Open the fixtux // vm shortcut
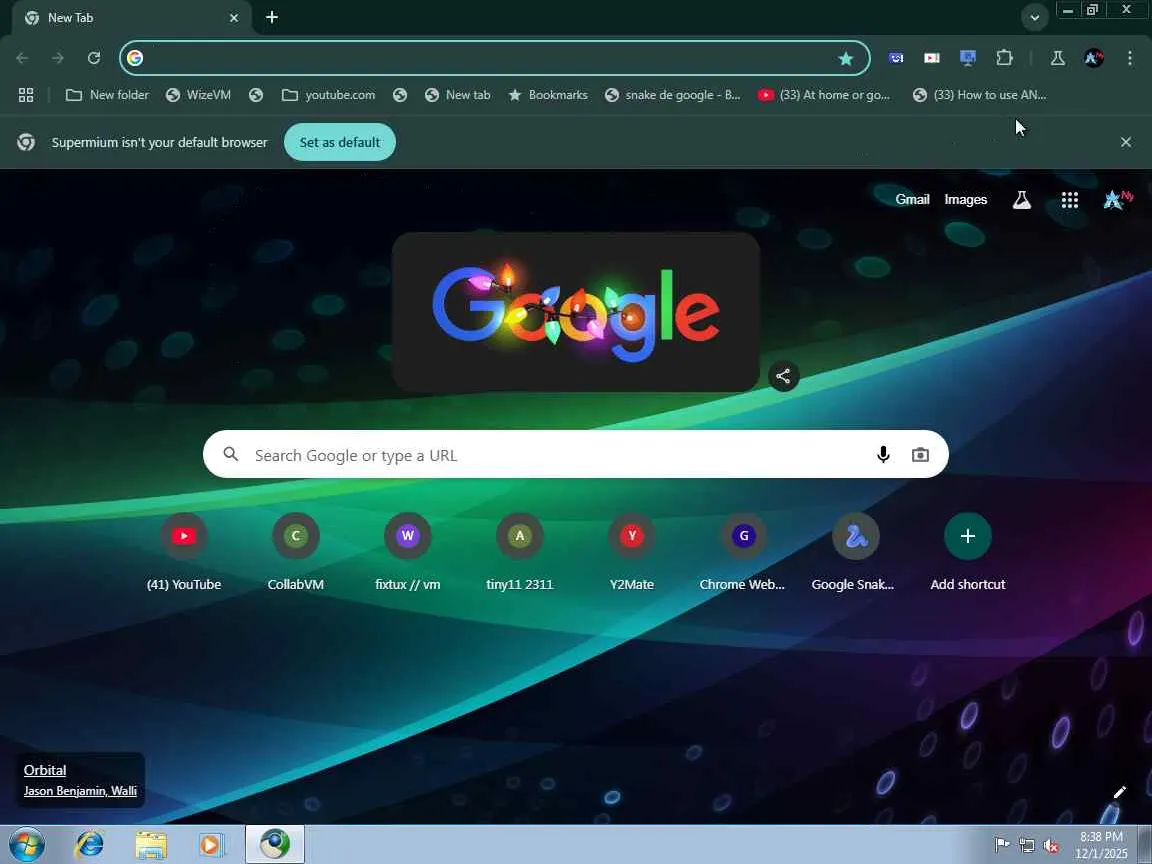The width and height of the screenshot is (1152, 864). click(408, 553)
